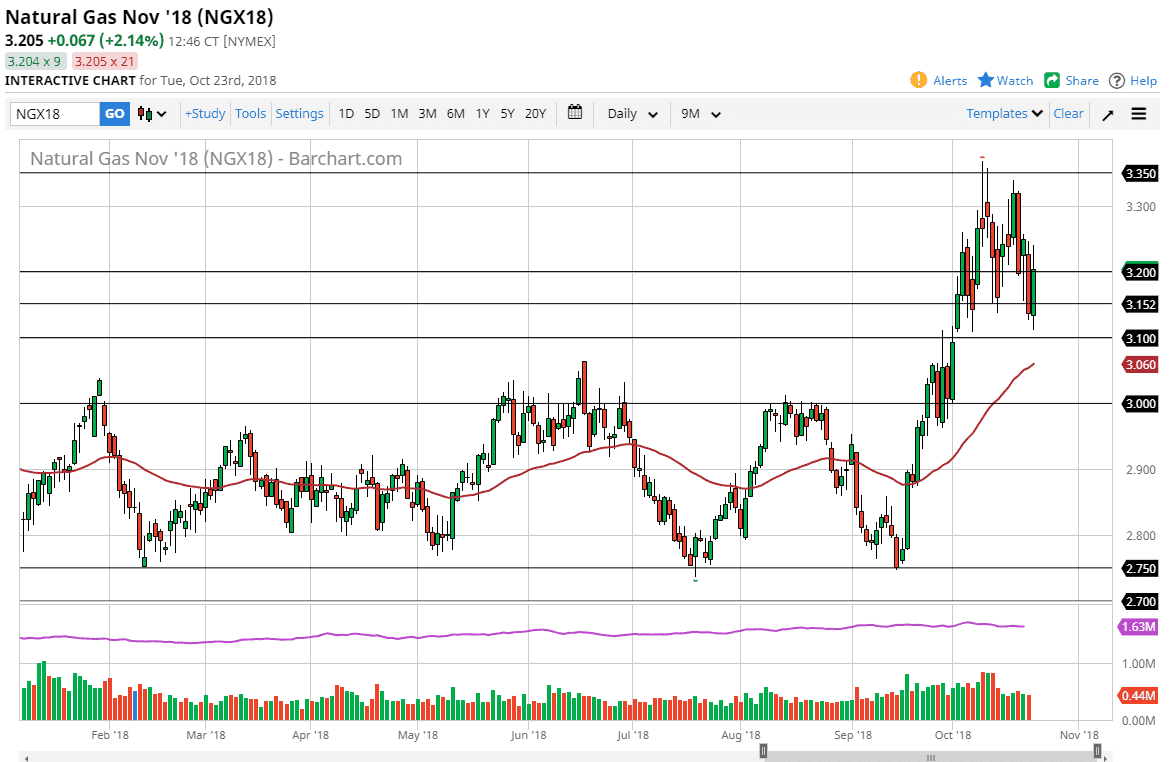This screenshot has width=1171, height=762.
Task: Open the chart type dropdown arrow
Action: pyautogui.click(x=161, y=114)
